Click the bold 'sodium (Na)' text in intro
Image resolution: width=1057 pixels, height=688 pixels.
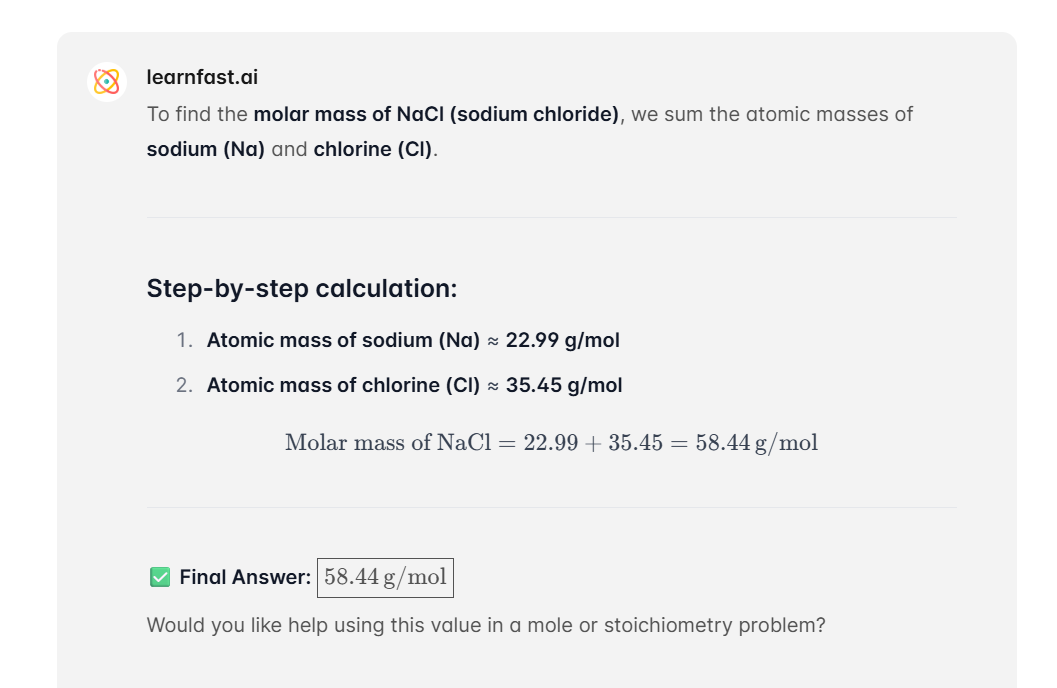point(206,149)
